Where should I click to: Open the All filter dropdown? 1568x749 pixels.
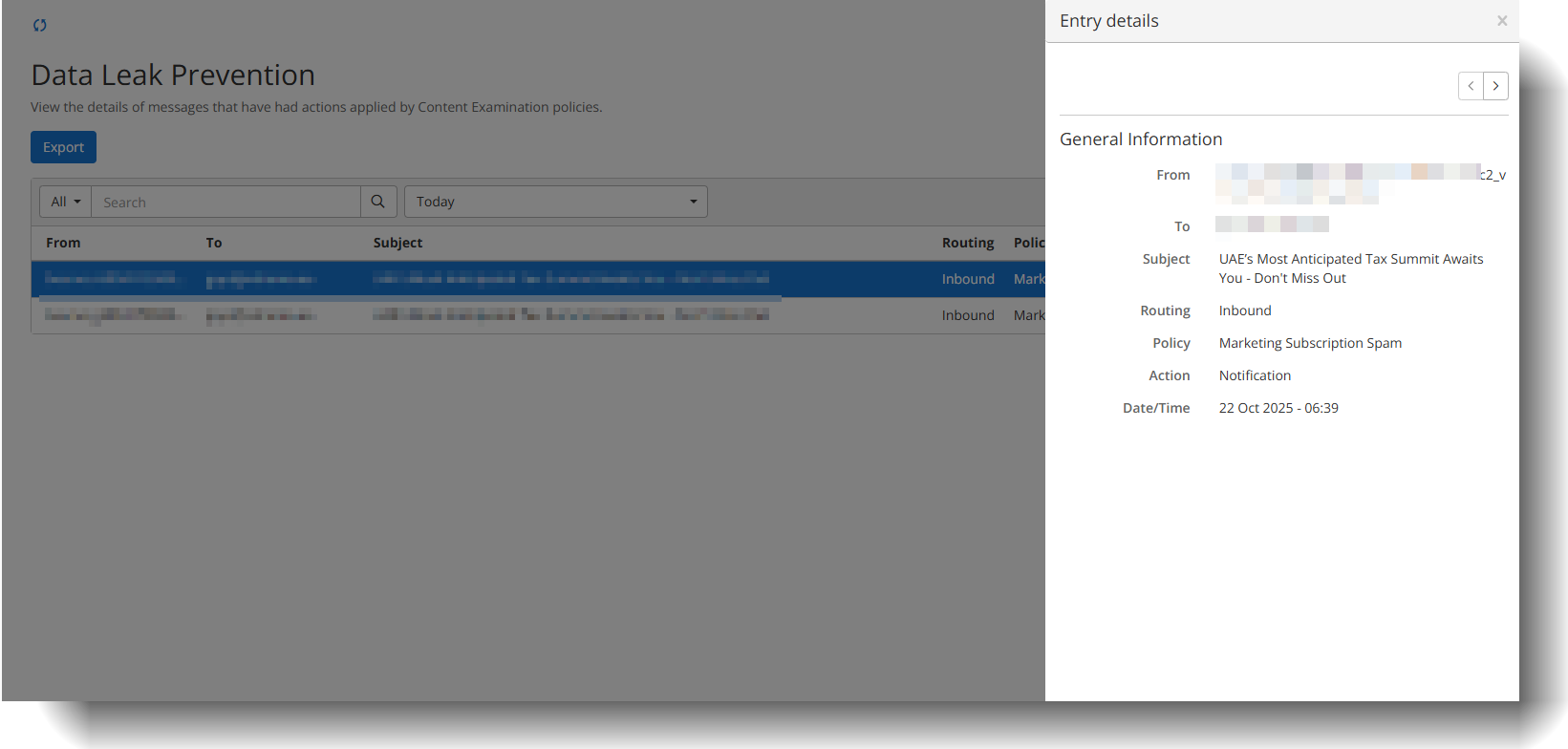[65, 202]
